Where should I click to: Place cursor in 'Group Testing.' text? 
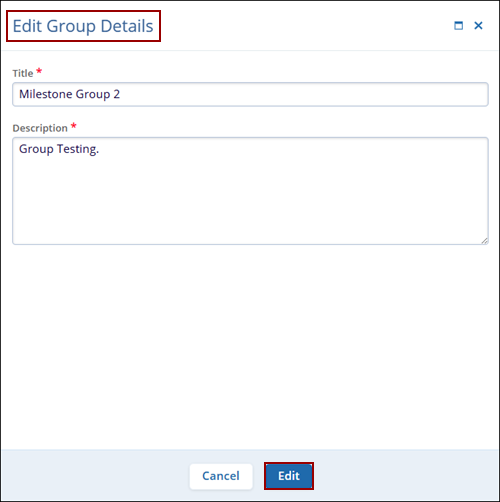pos(59,149)
